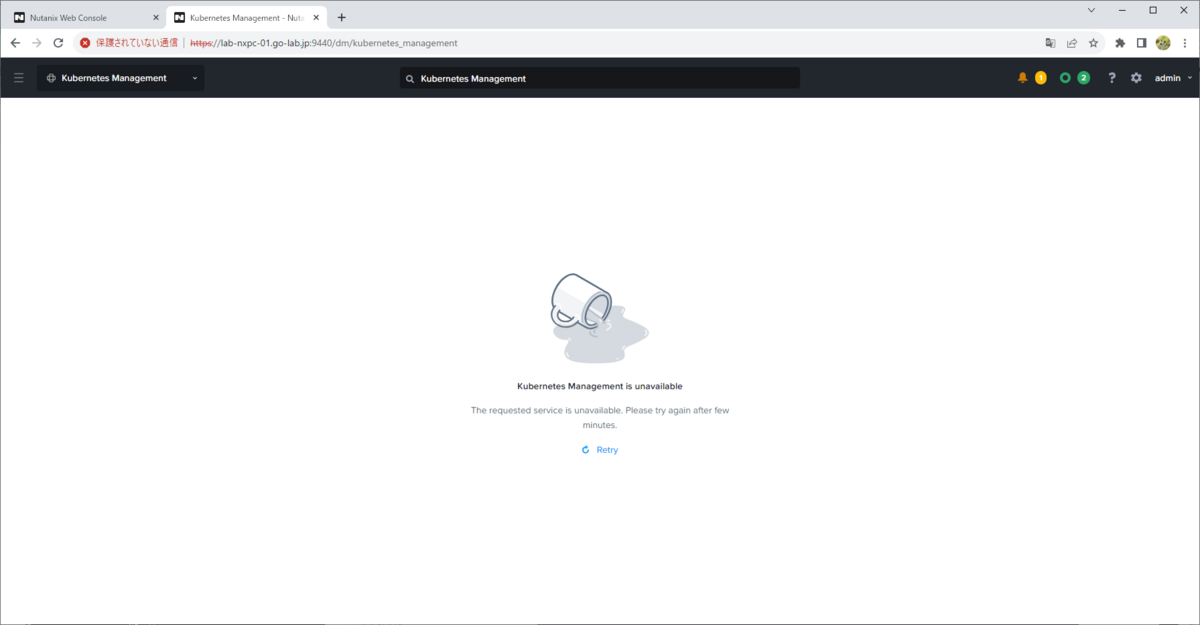Go forward in browser history
Viewport: 1200px width, 625px height.
click(x=37, y=43)
